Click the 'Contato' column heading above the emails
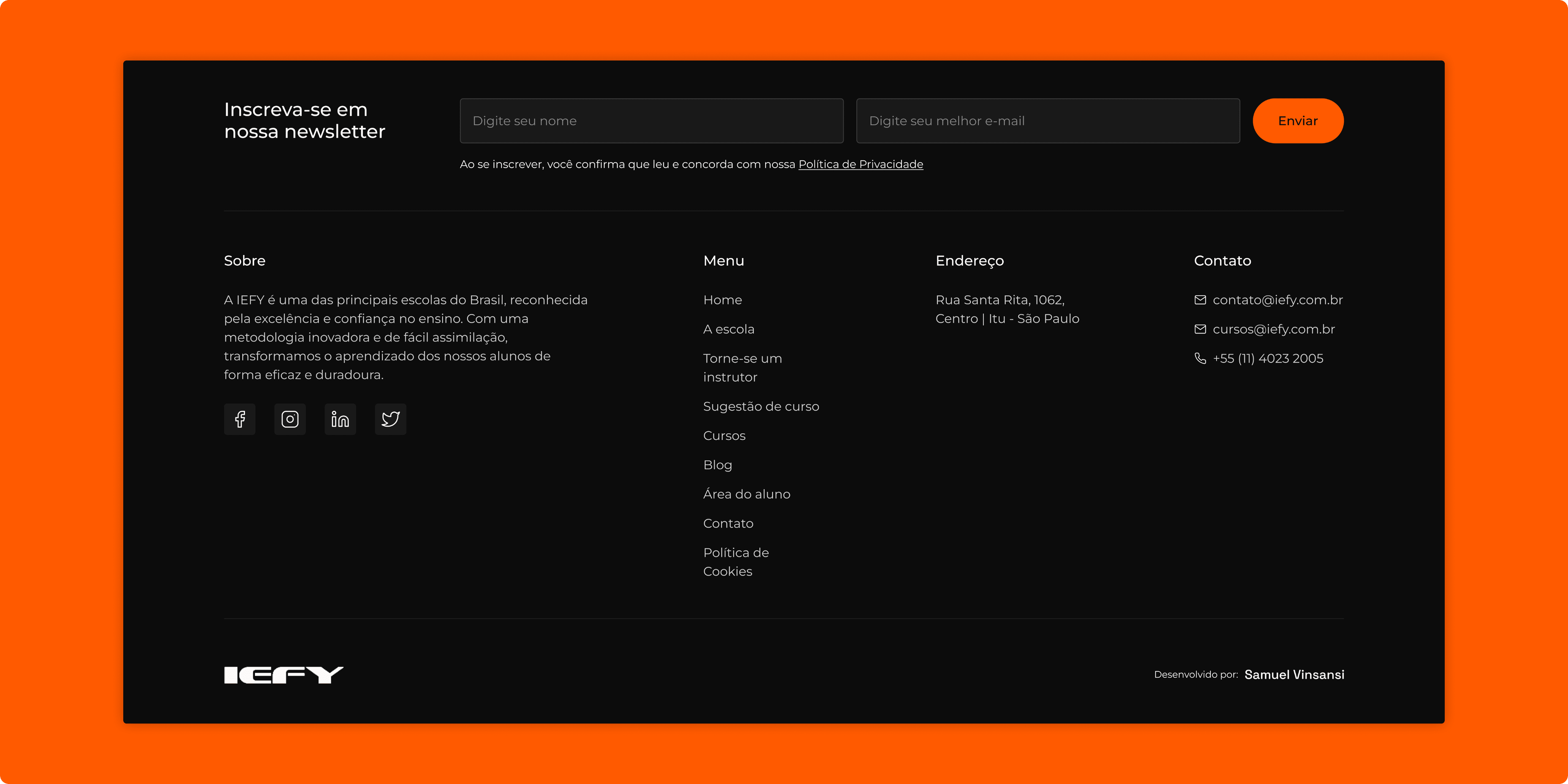The image size is (1568, 784). 1222,260
